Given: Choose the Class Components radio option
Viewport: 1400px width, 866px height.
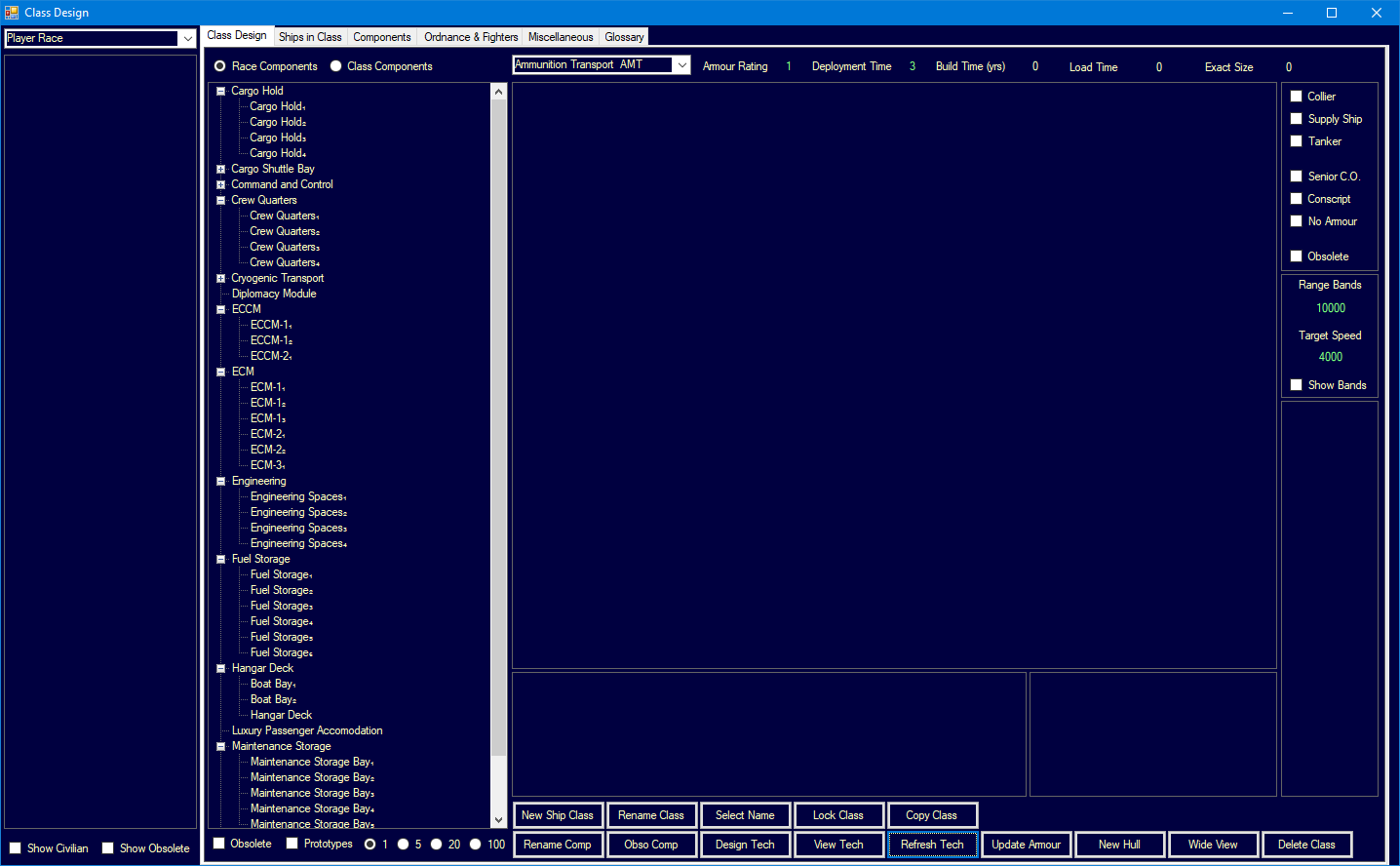Looking at the screenshot, I should (336, 66).
